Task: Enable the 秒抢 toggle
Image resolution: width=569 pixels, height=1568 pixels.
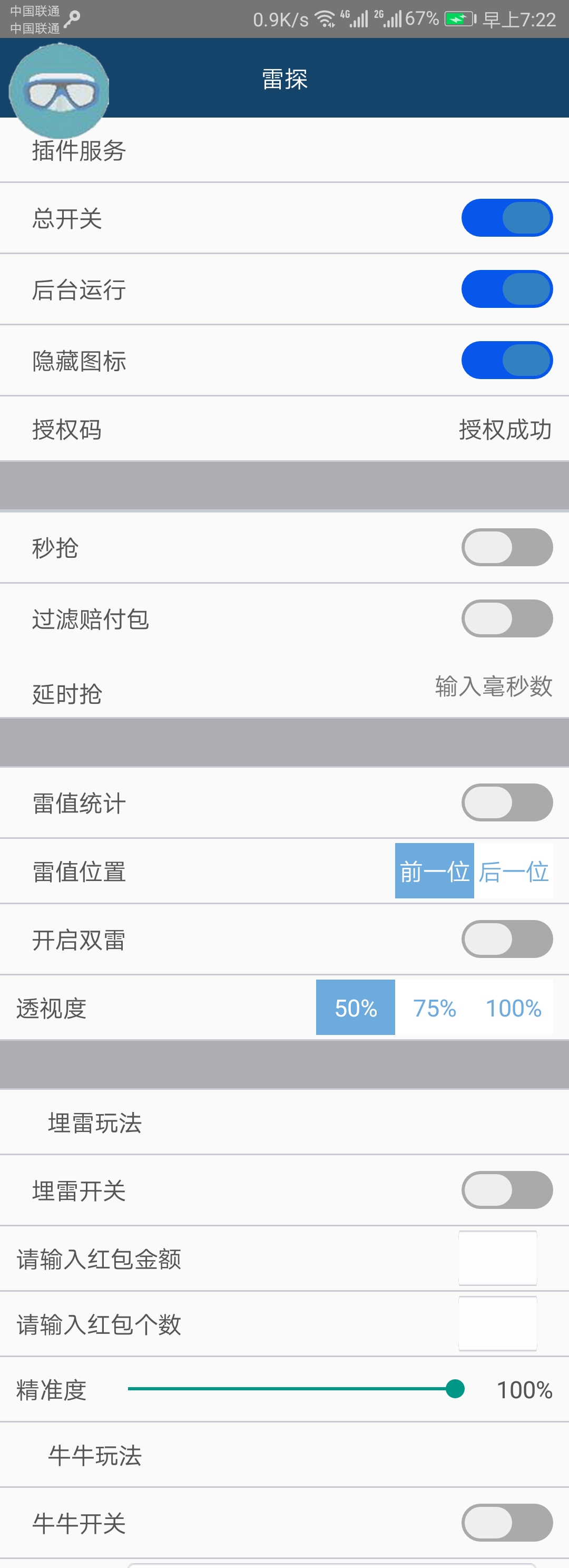Action: tap(507, 547)
